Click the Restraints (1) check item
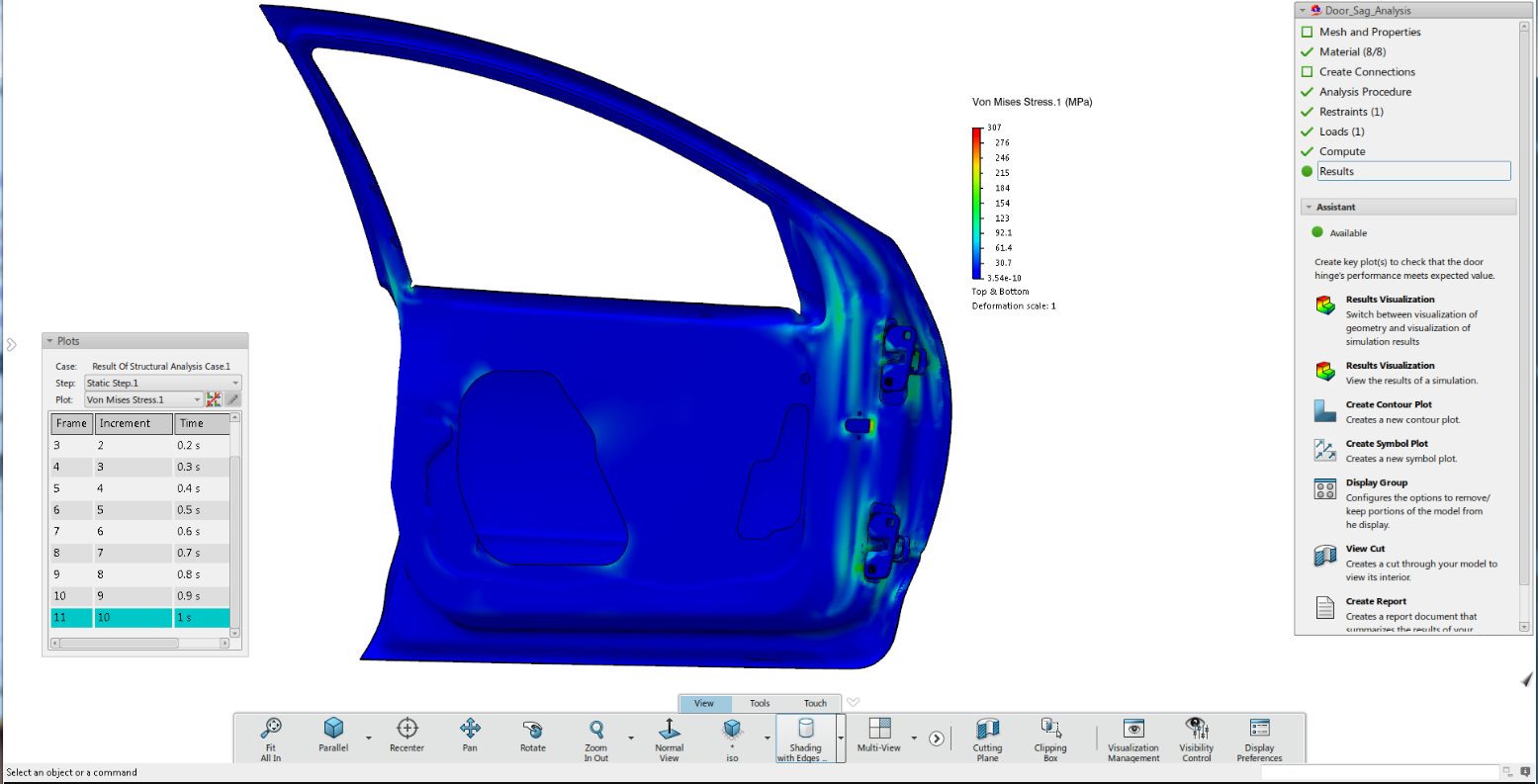The image size is (1538, 784). [1351, 112]
